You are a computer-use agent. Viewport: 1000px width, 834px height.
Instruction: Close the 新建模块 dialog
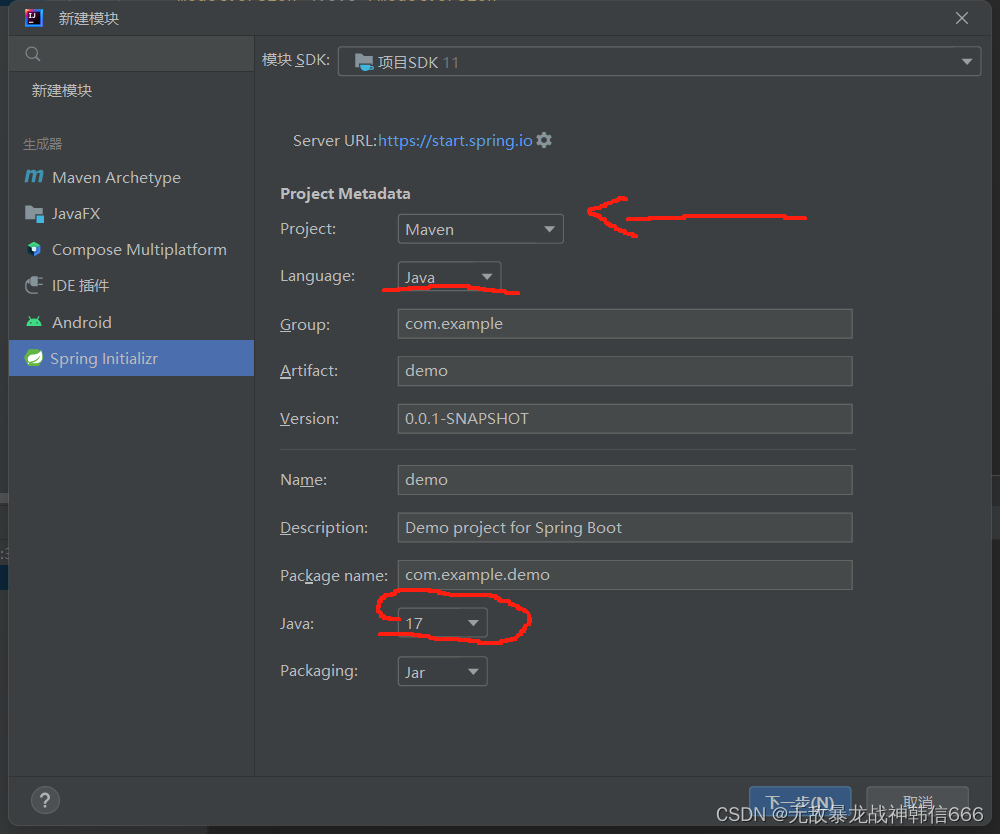click(962, 18)
